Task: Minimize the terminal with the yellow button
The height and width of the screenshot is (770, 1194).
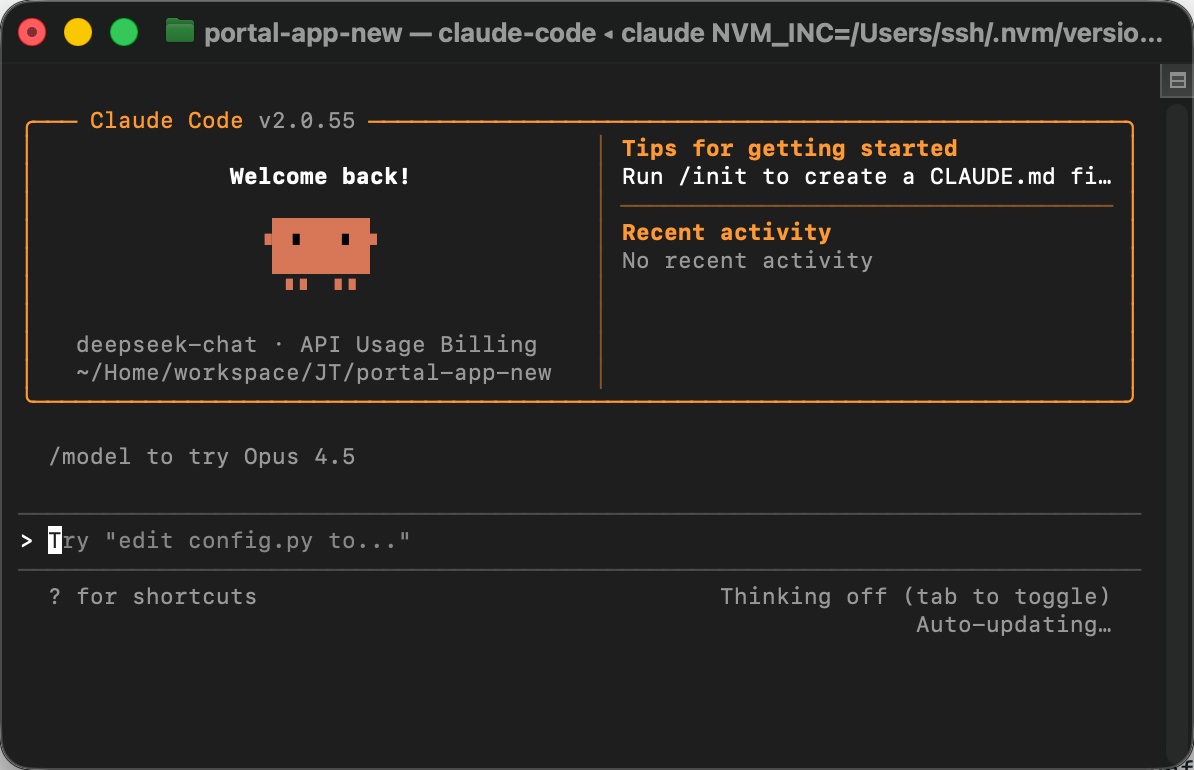Action: (78, 33)
